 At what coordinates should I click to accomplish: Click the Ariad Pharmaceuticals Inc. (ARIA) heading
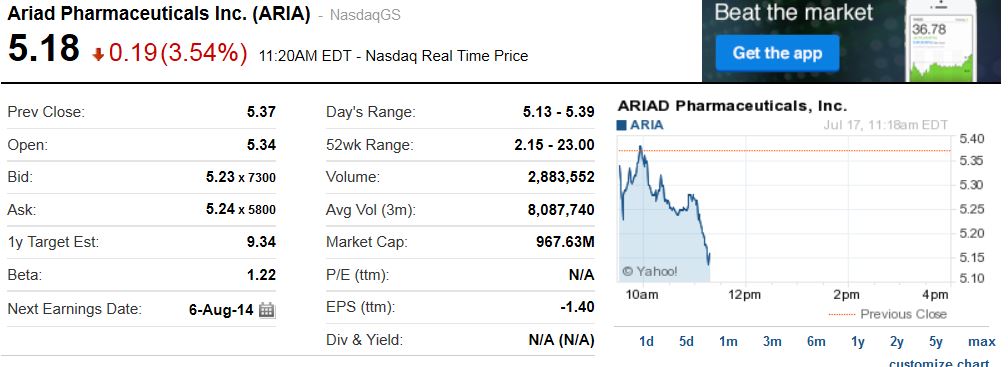pyautogui.click(x=159, y=13)
